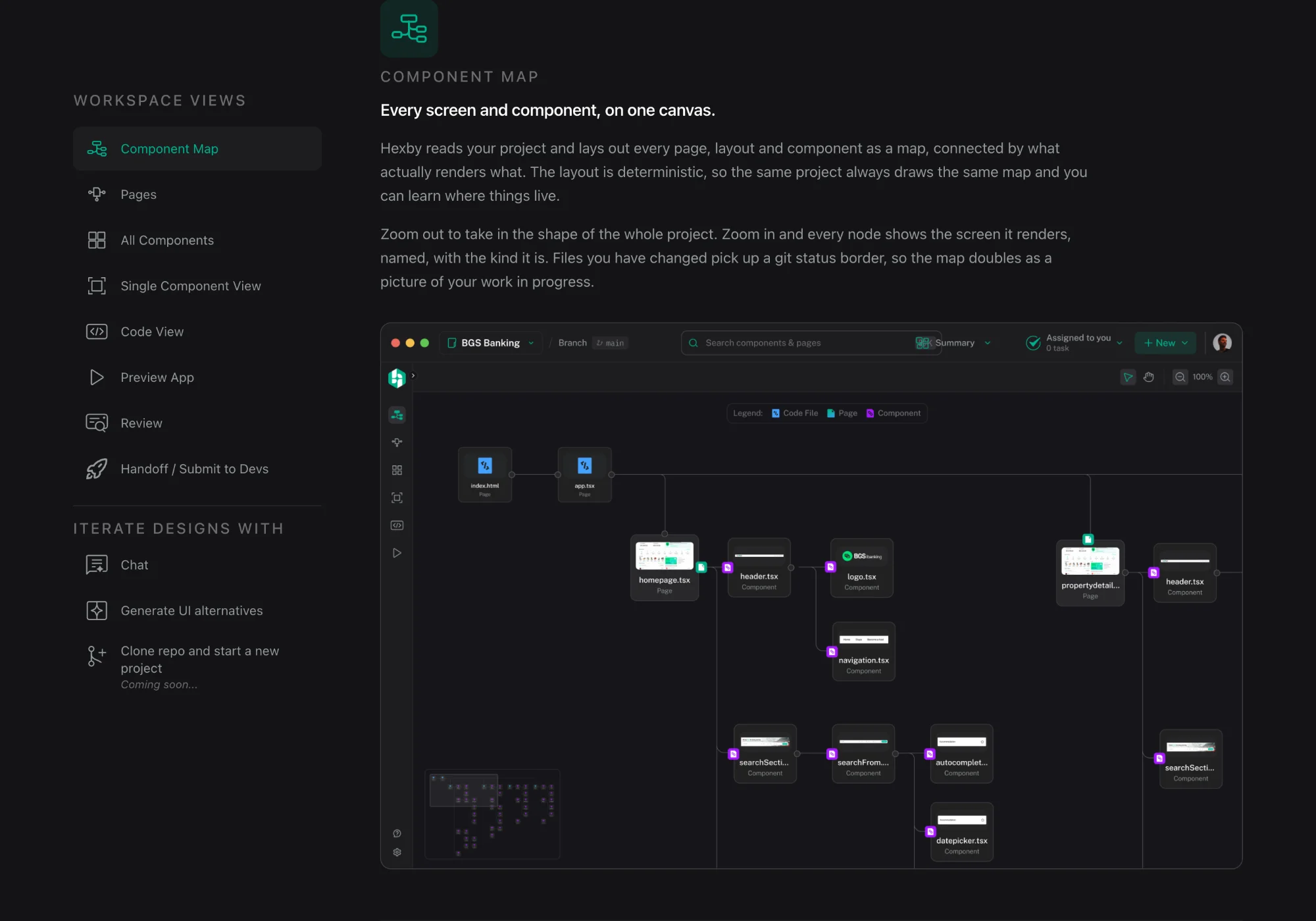Click the main branch badge
This screenshot has height=921, width=1316.
(610, 343)
